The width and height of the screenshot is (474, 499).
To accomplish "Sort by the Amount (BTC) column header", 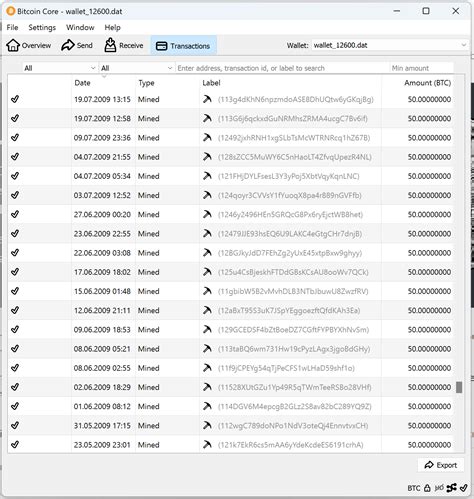I will (x=428, y=83).
